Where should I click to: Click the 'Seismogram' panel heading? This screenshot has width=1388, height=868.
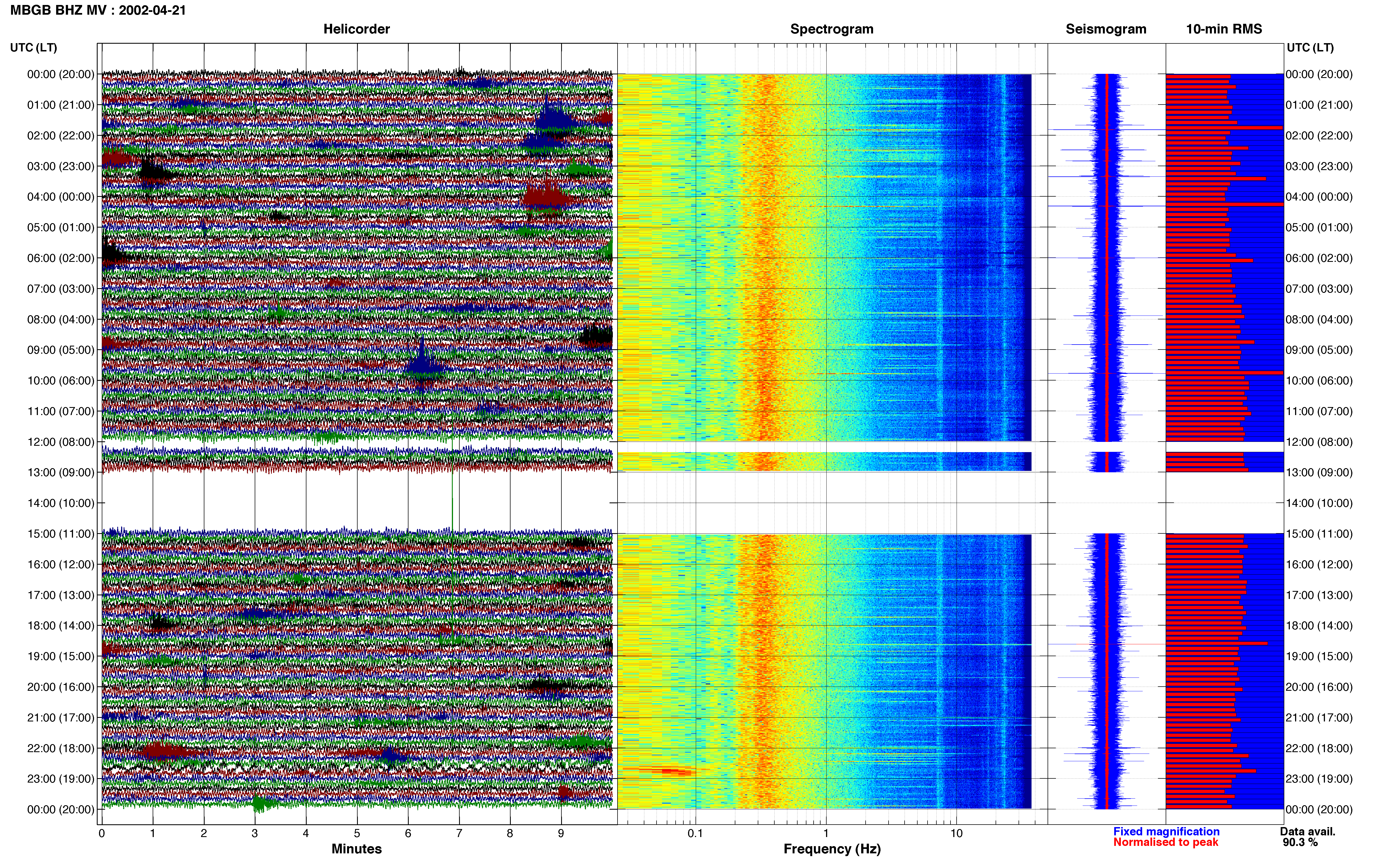tap(1106, 29)
